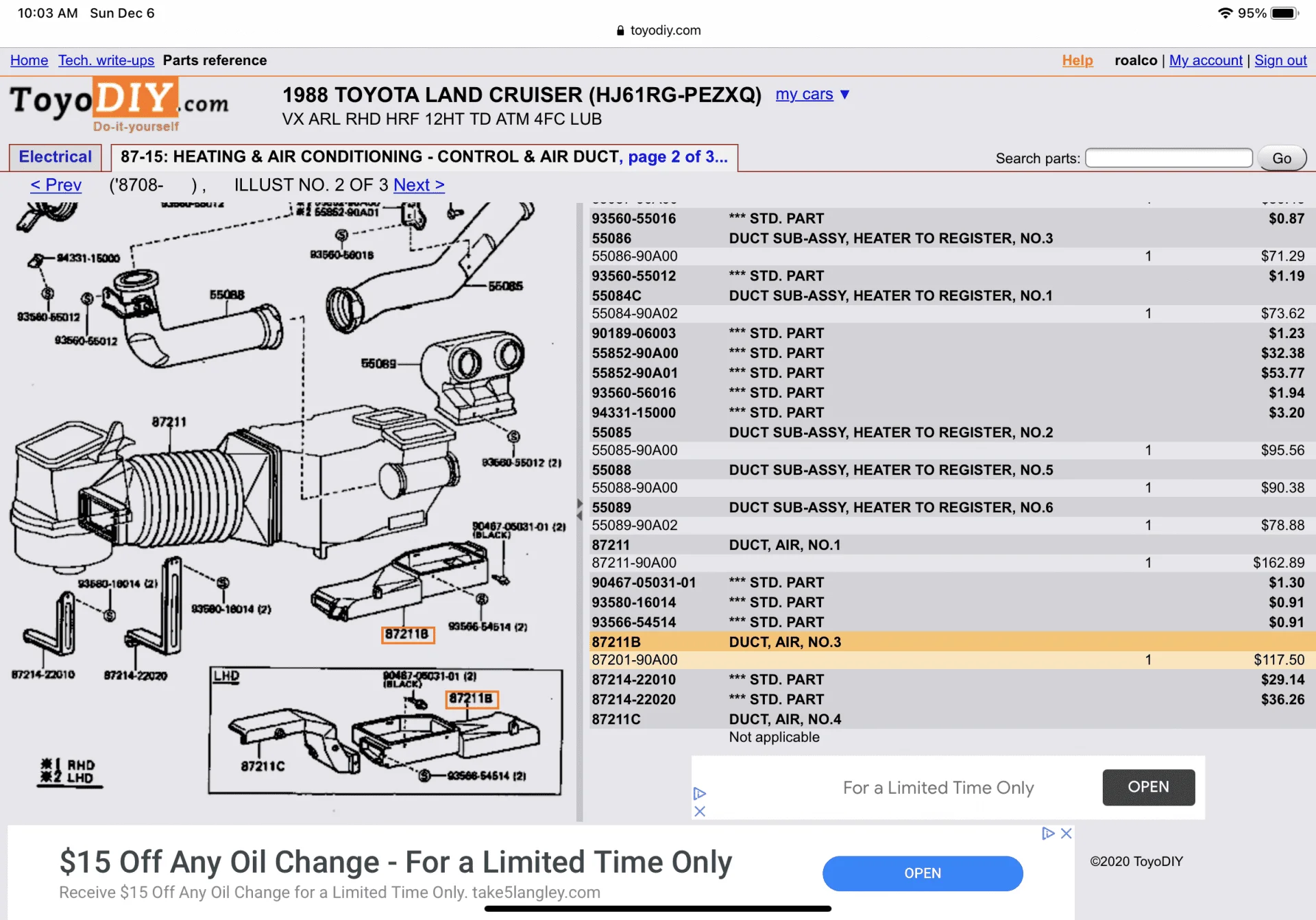Close the inline ad with X icon
The height and width of the screenshot is (920, 1316).
click(x=700, y=812)
